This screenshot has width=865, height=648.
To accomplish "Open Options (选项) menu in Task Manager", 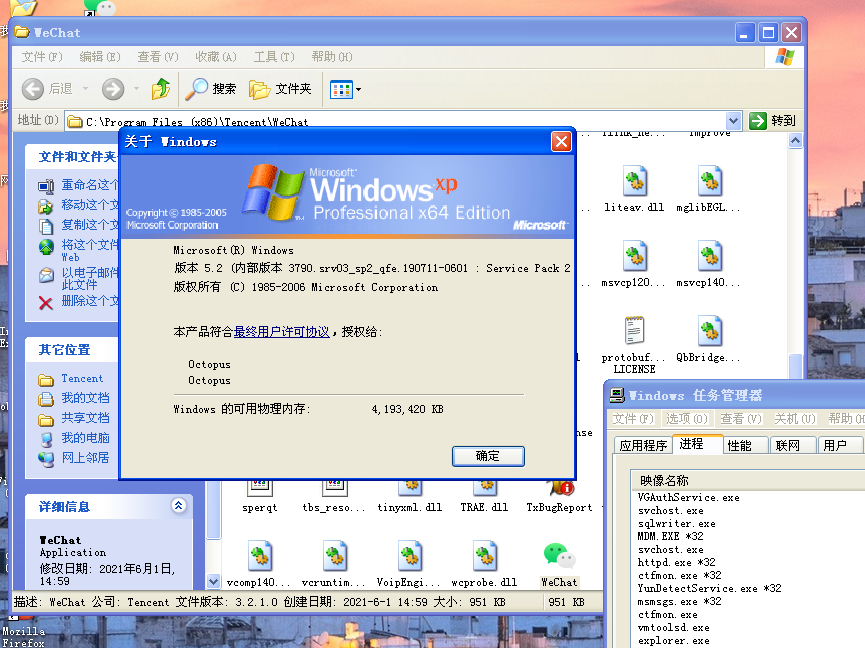I will pos(686,419).
